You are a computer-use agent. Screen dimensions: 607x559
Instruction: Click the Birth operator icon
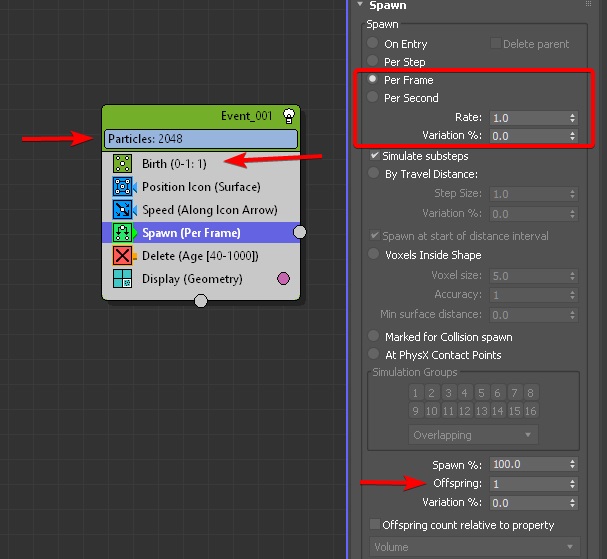click(122, 163)
